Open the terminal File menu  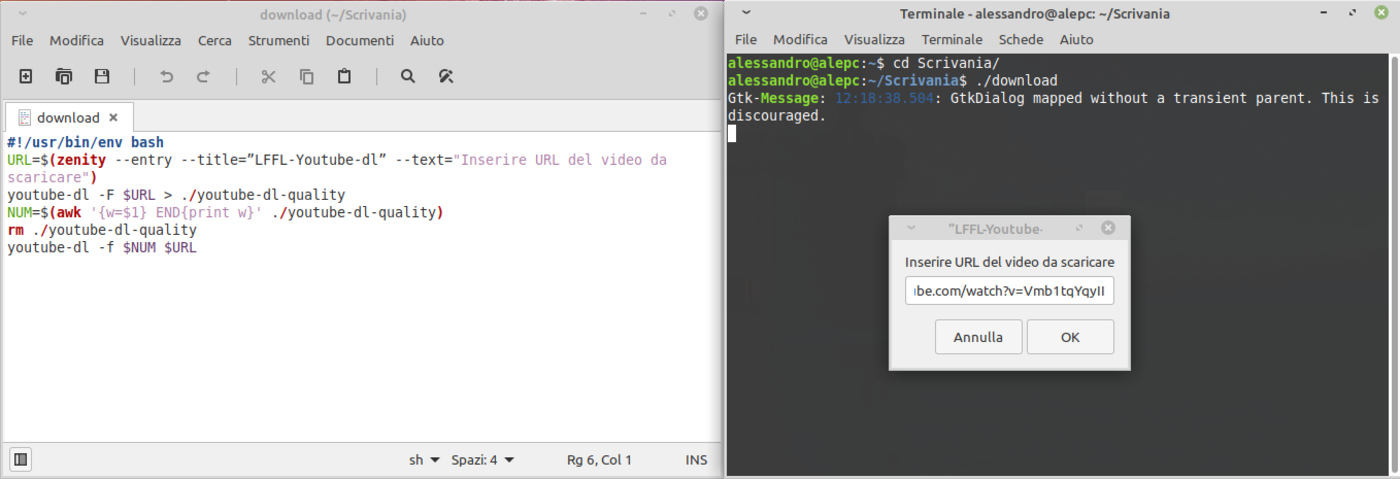point(746,39)
